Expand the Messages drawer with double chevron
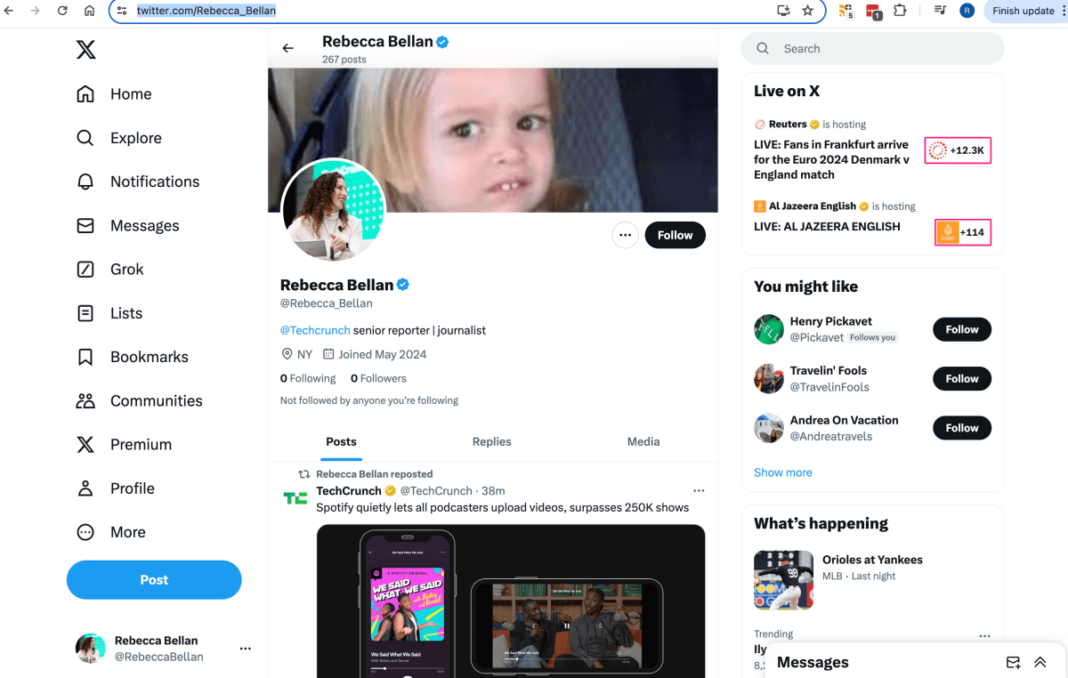This screenshot has width=1068, height=678. point(1040,662)
